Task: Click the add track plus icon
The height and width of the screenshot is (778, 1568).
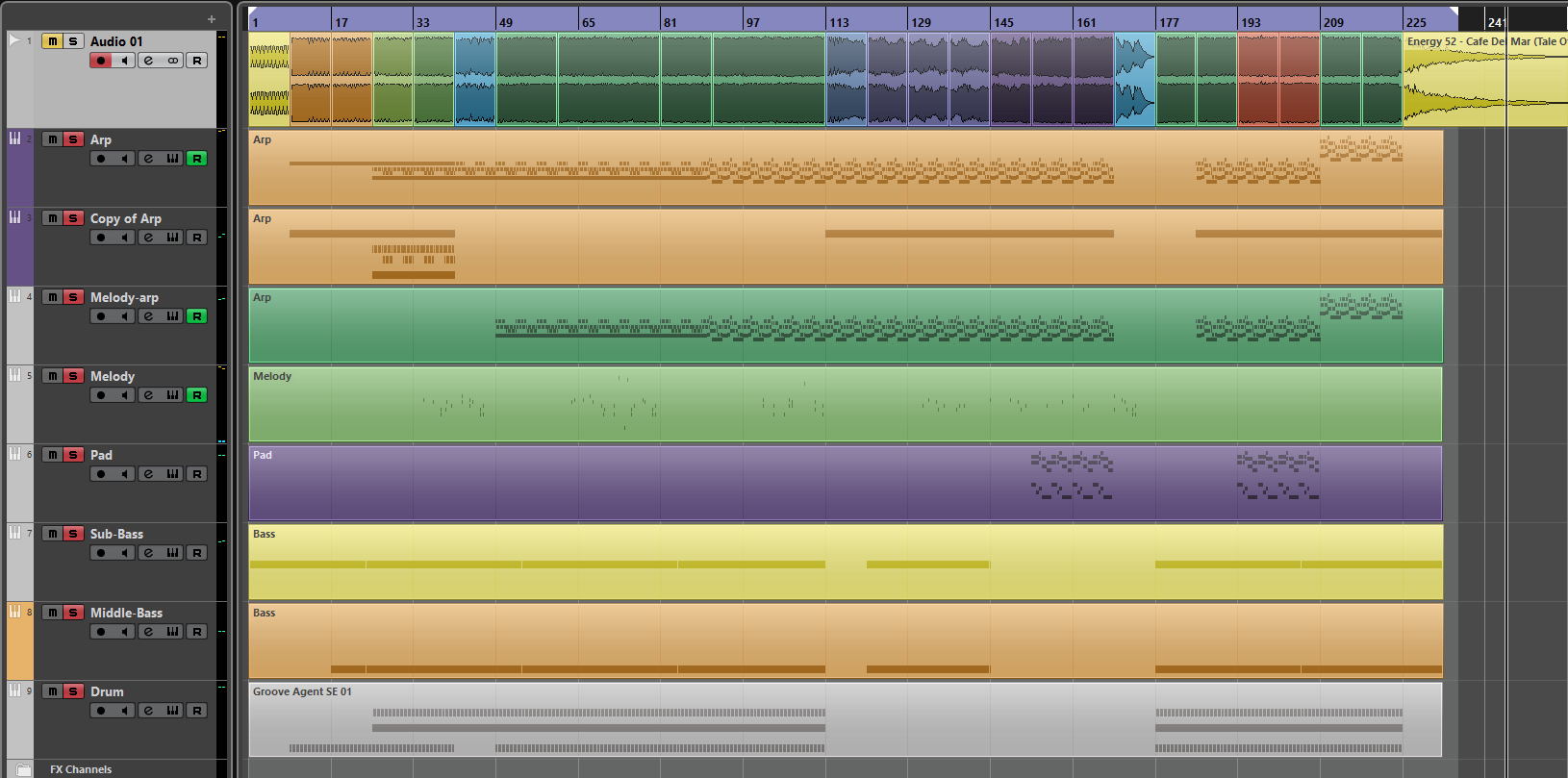Action: (212, 19)
